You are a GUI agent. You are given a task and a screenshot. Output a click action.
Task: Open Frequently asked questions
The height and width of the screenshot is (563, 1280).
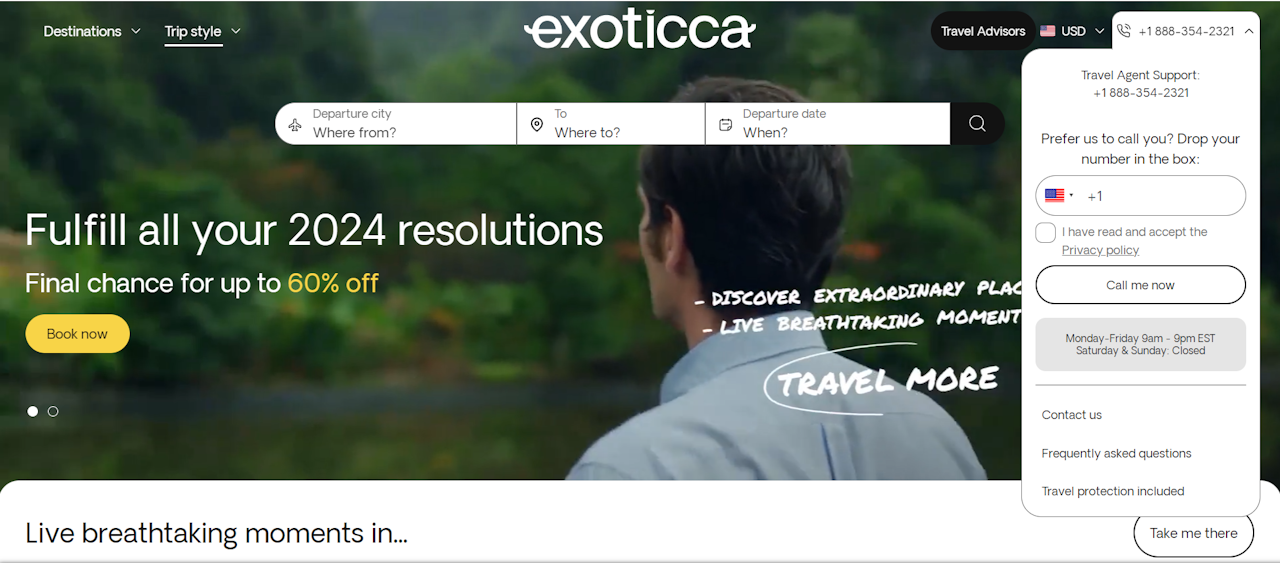(x=1116, y=453)
